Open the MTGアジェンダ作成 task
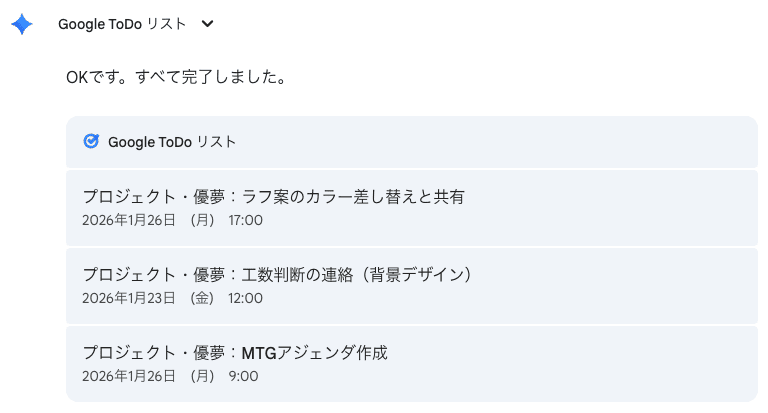This screenshot has width=768, height=413. [x=234, y=352]
